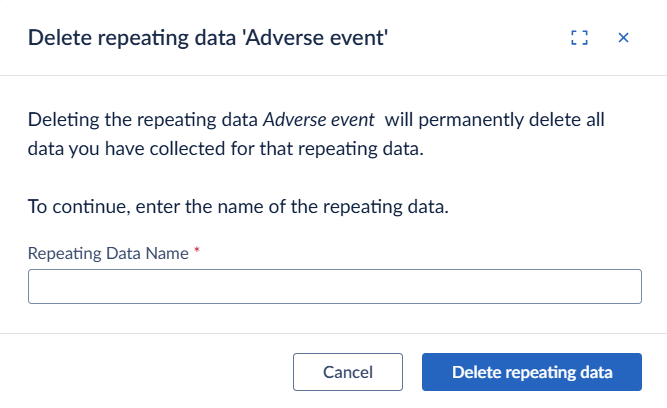This screenshot has width=667, height=408.
Task: Dismiss the dialog via the blue X
Action: (x=623, y=38)
